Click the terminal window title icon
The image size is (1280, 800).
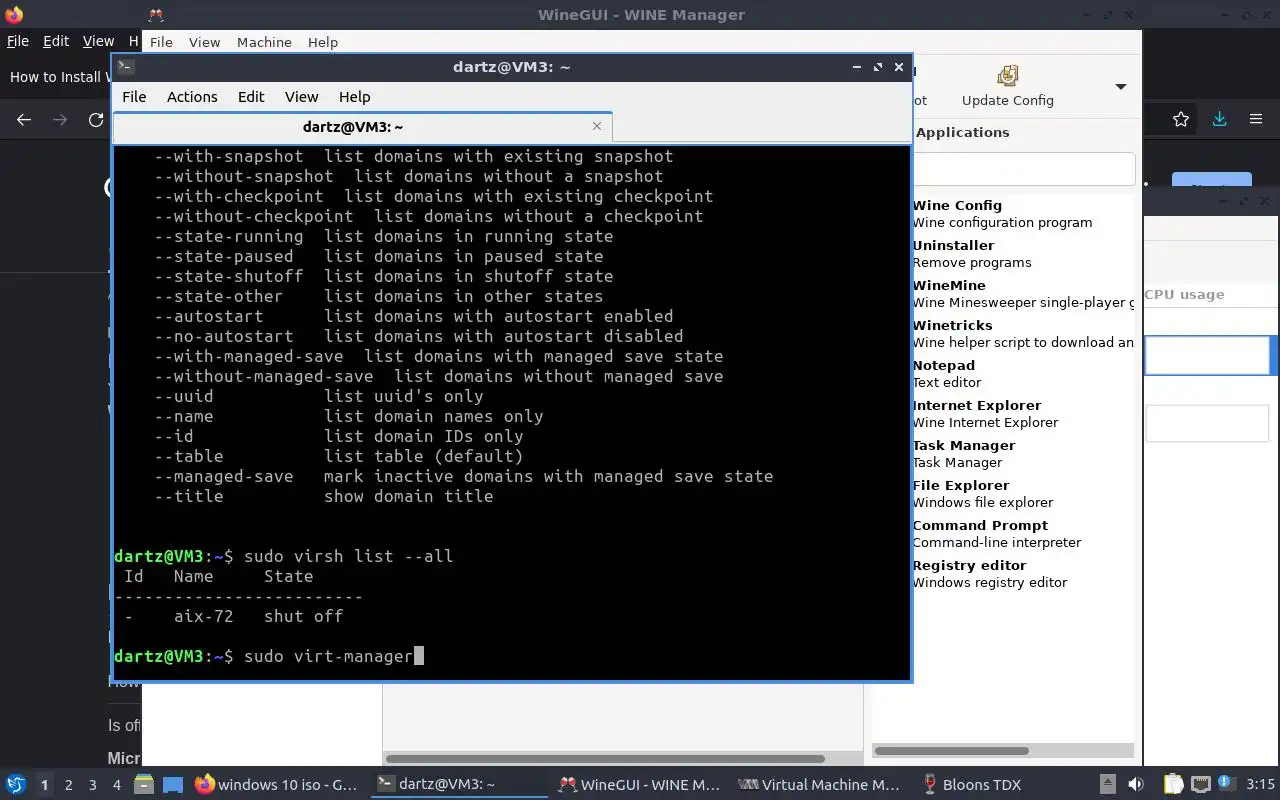(125, 67)
